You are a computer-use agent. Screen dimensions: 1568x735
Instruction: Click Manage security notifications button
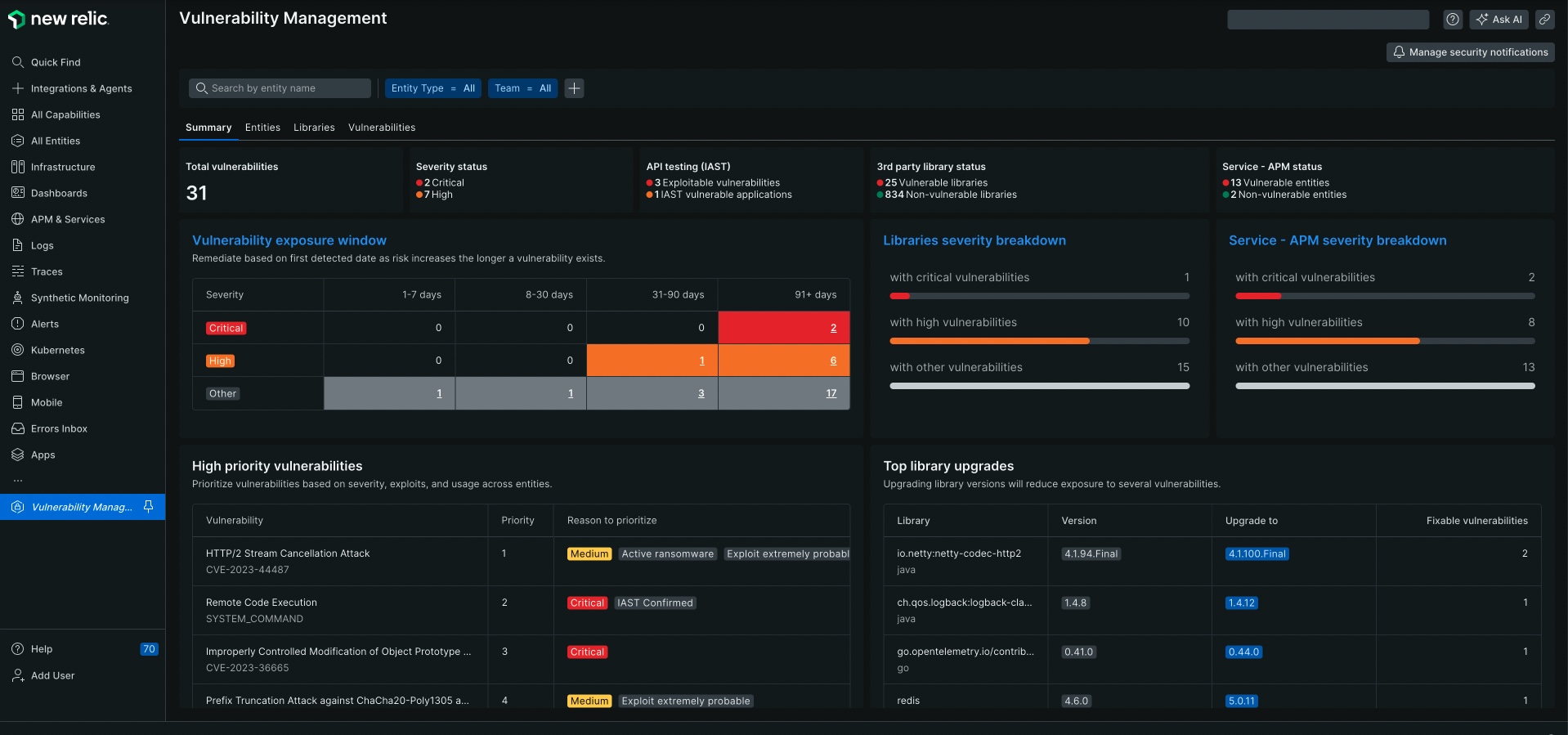coord(1470,52)
